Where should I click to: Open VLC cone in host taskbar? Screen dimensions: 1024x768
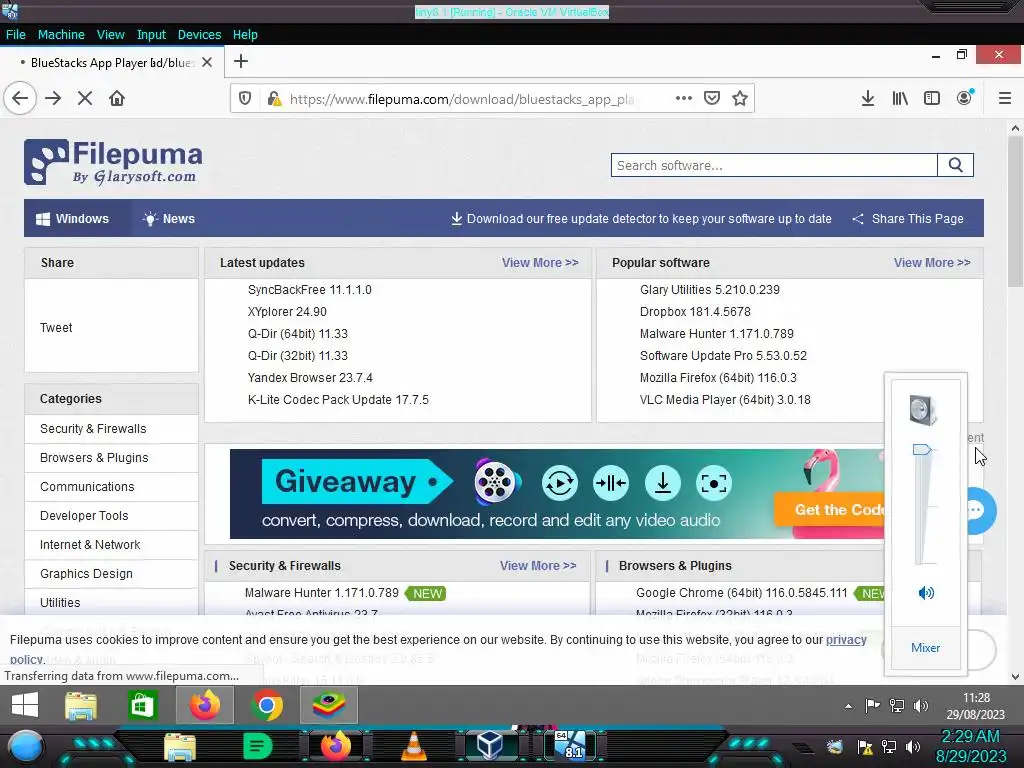click(x=414, y=746)
